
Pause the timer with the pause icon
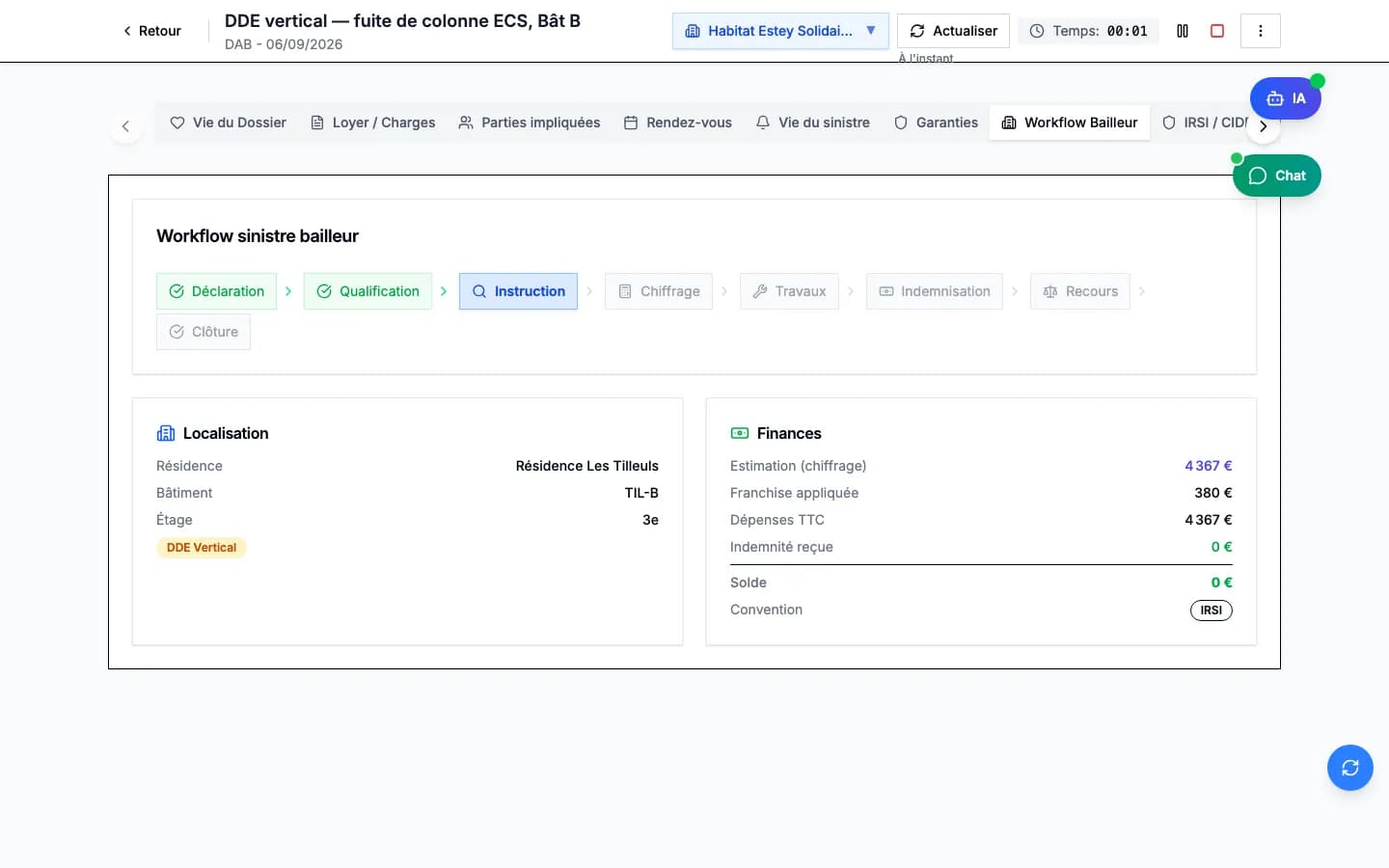(1183, 31)
